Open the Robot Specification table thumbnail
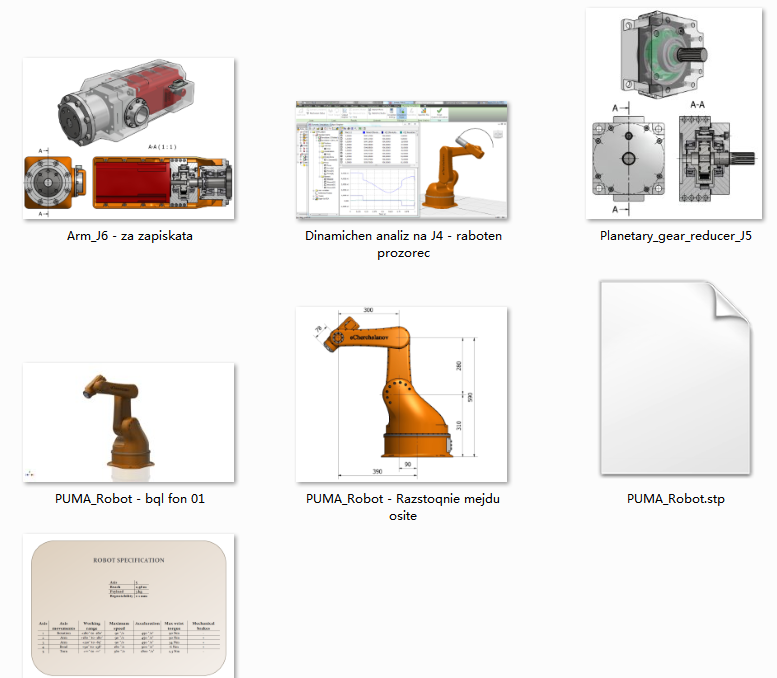The width and height of the screenshot is (777, 678). click(128, 606)
